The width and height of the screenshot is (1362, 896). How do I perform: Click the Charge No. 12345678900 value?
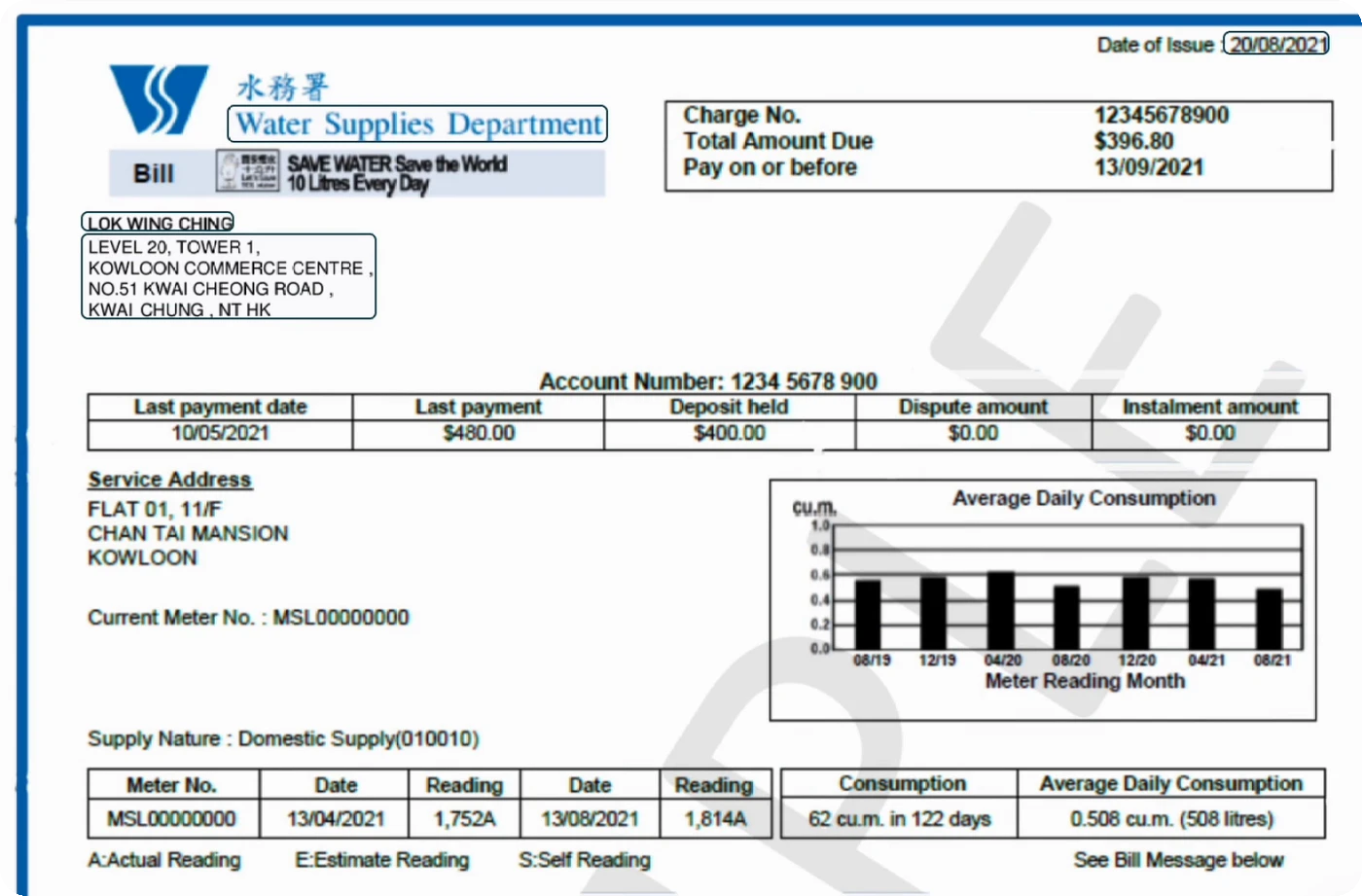coord(1162,115)
